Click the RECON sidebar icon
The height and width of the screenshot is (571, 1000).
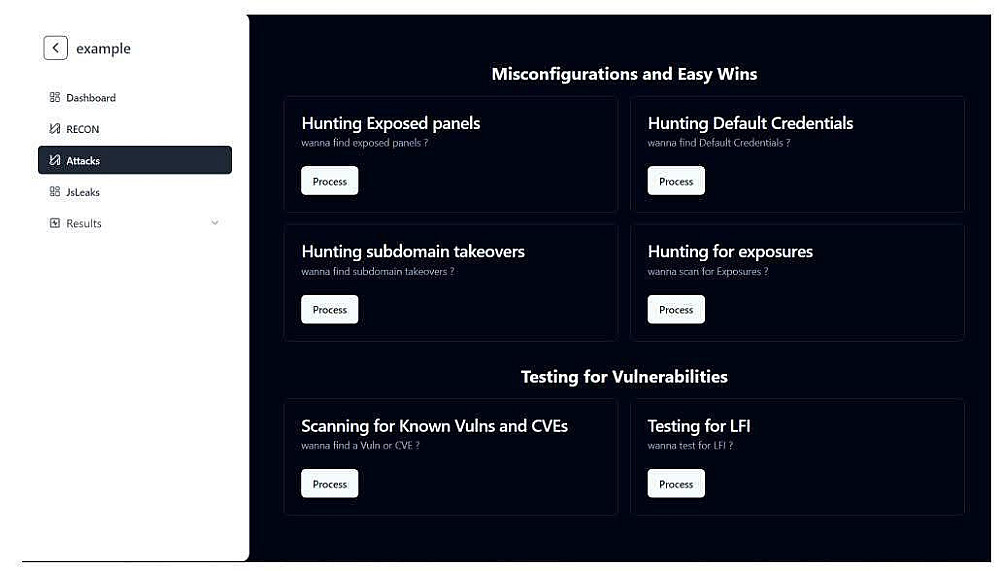pos(55,129)
